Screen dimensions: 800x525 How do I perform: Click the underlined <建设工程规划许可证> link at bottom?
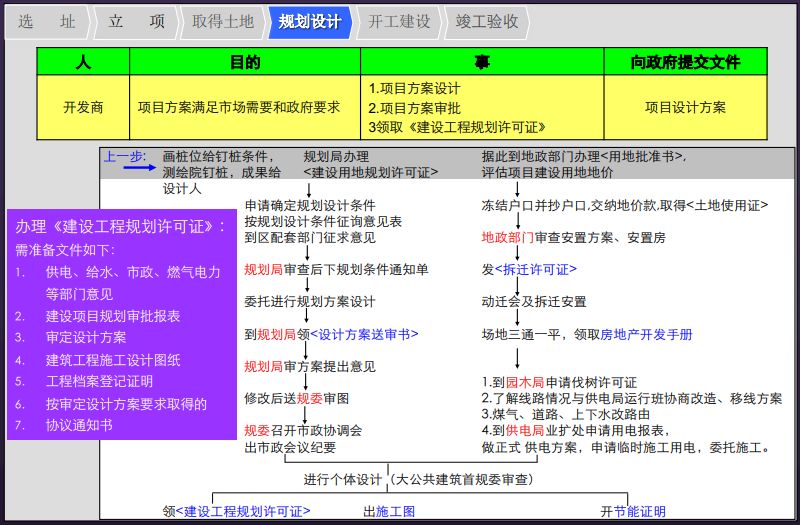point(243,511)
